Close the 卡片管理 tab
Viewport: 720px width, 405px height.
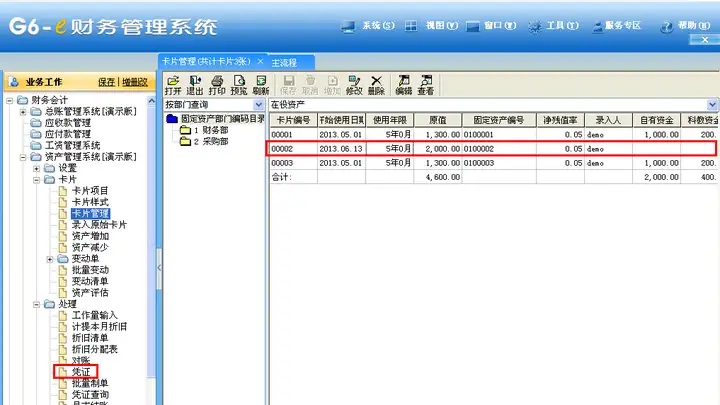pyautogui.click(x=260, y=61)
